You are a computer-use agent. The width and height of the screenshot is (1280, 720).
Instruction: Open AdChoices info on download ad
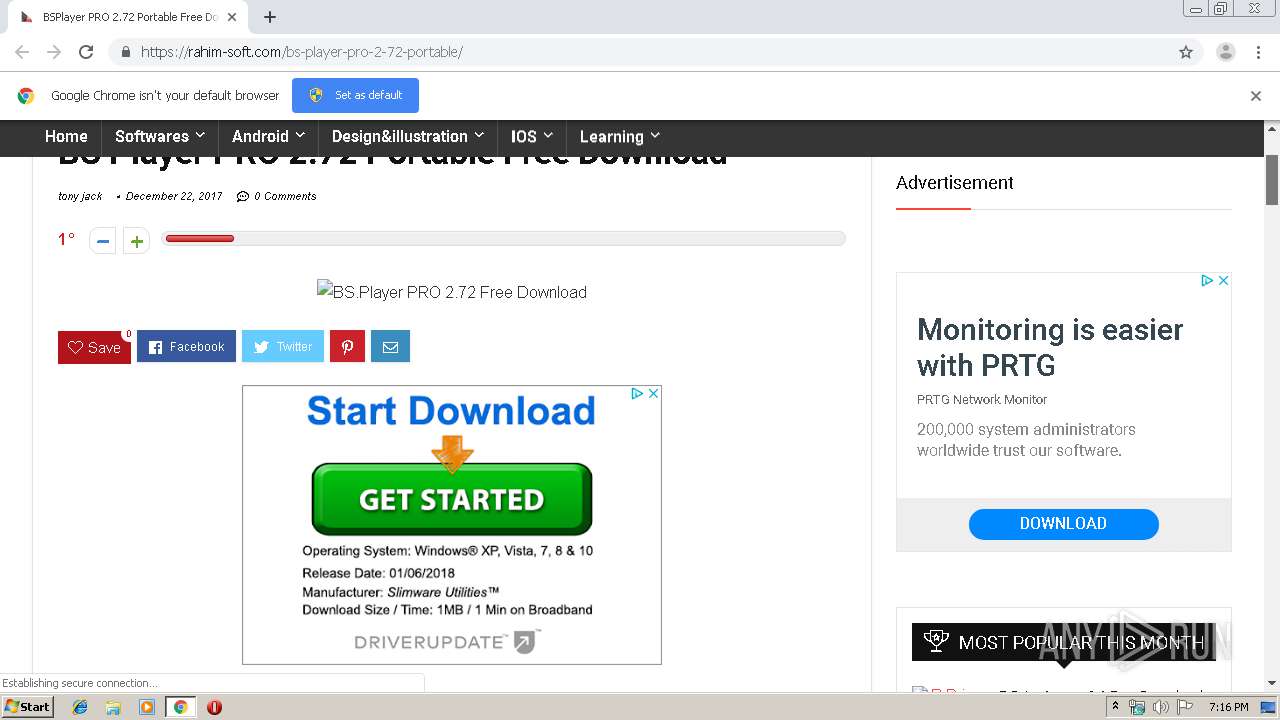[637, 394]
